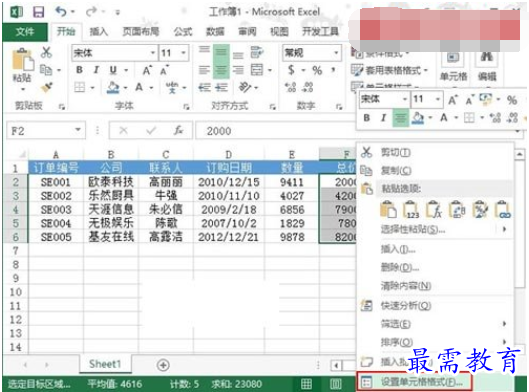Viewport: 529px width, 392px height.
Task: Toggle right alignment in ribbon
Action: pyautogui.click(x=238, y=70)
